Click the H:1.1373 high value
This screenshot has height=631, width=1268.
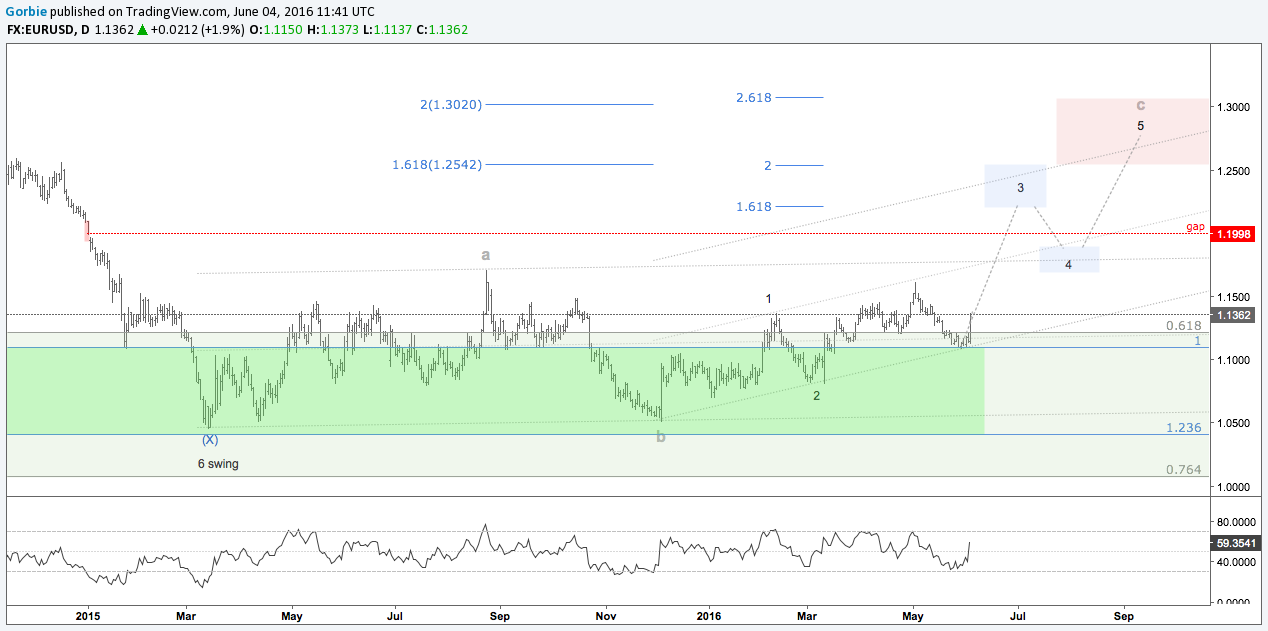point(333,30)
